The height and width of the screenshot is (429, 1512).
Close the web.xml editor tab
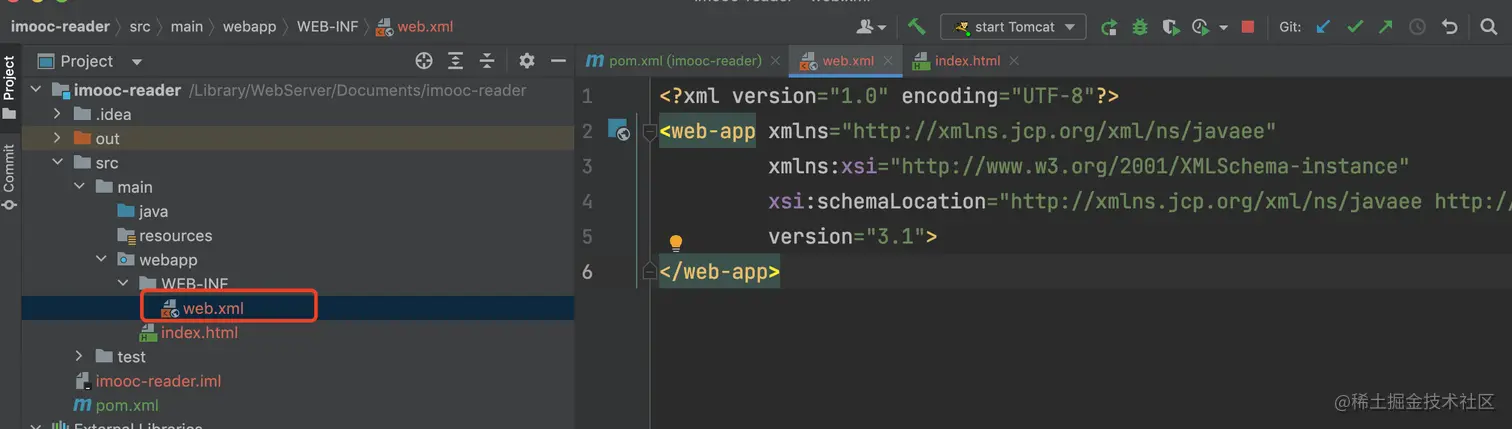(888, 61)
